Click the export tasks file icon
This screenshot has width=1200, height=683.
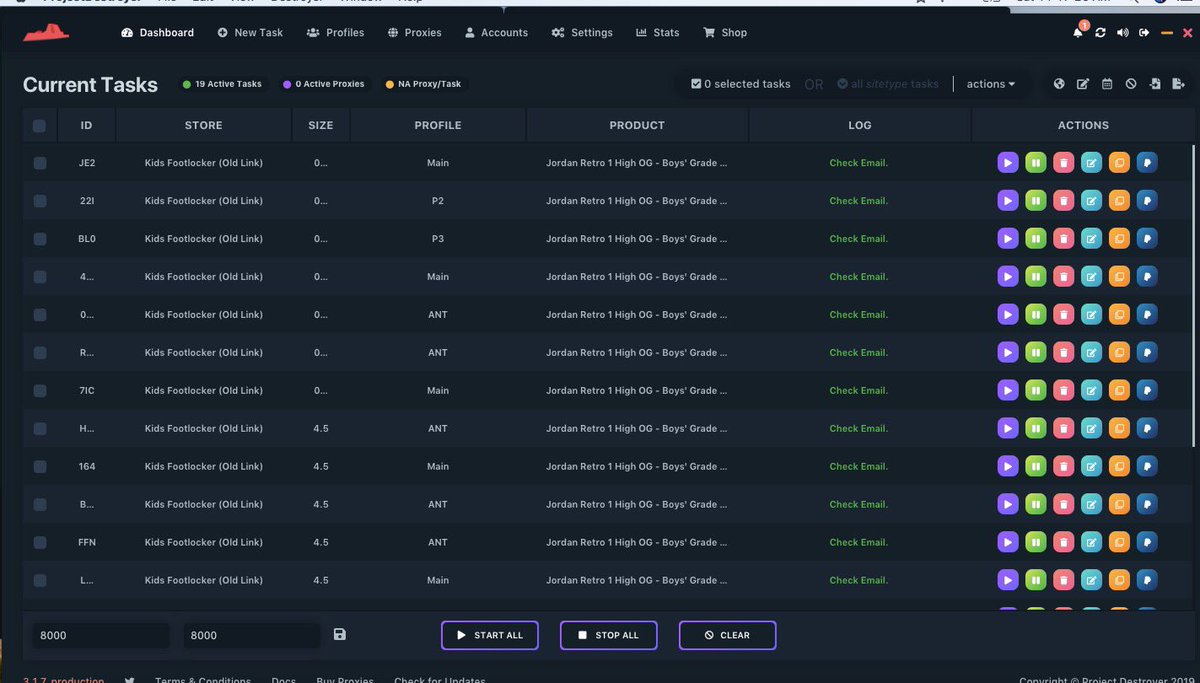(x=1179, y=84)
